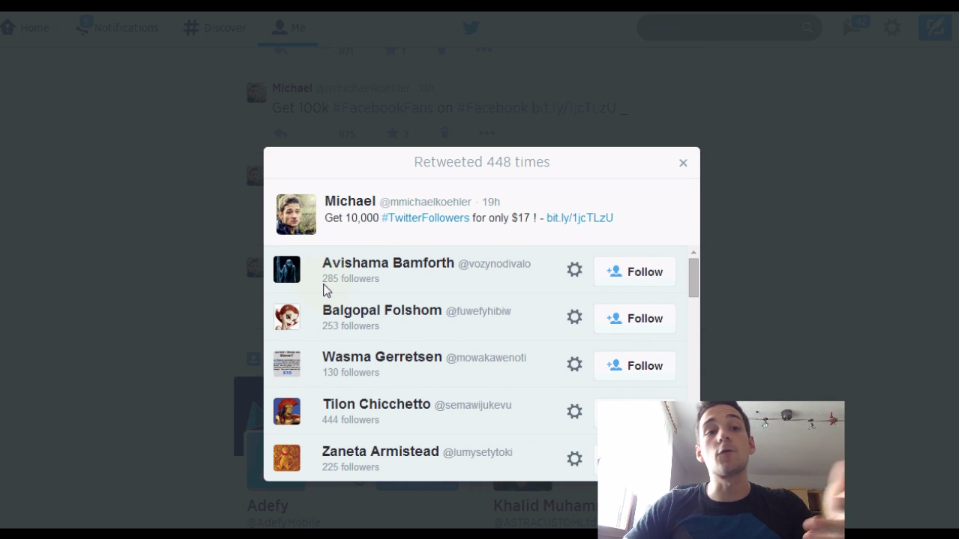Open the settings gear in top bar
This screenshot has width=960, height=539.
[x=892, y=28]
